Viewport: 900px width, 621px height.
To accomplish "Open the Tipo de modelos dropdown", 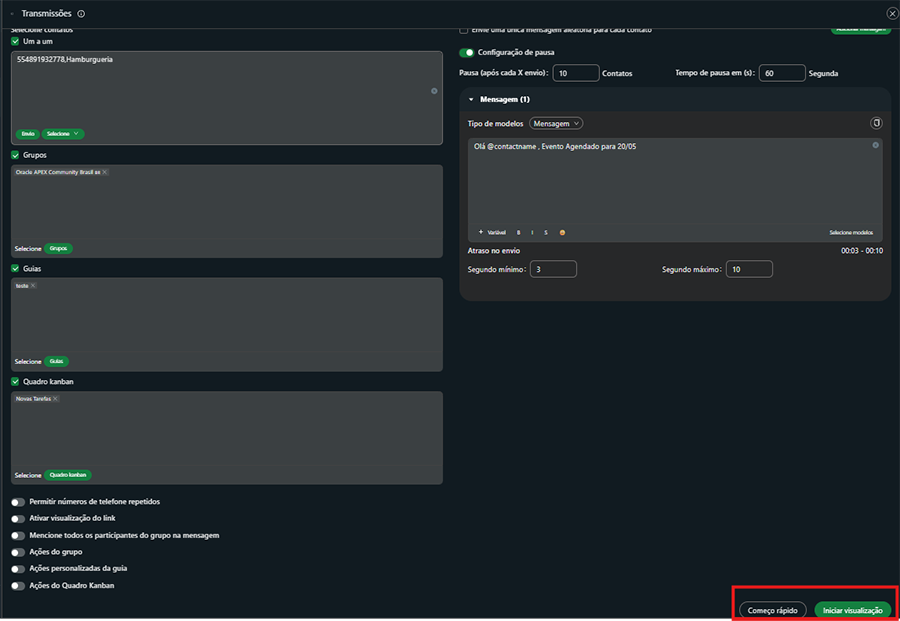I will 557,123.
